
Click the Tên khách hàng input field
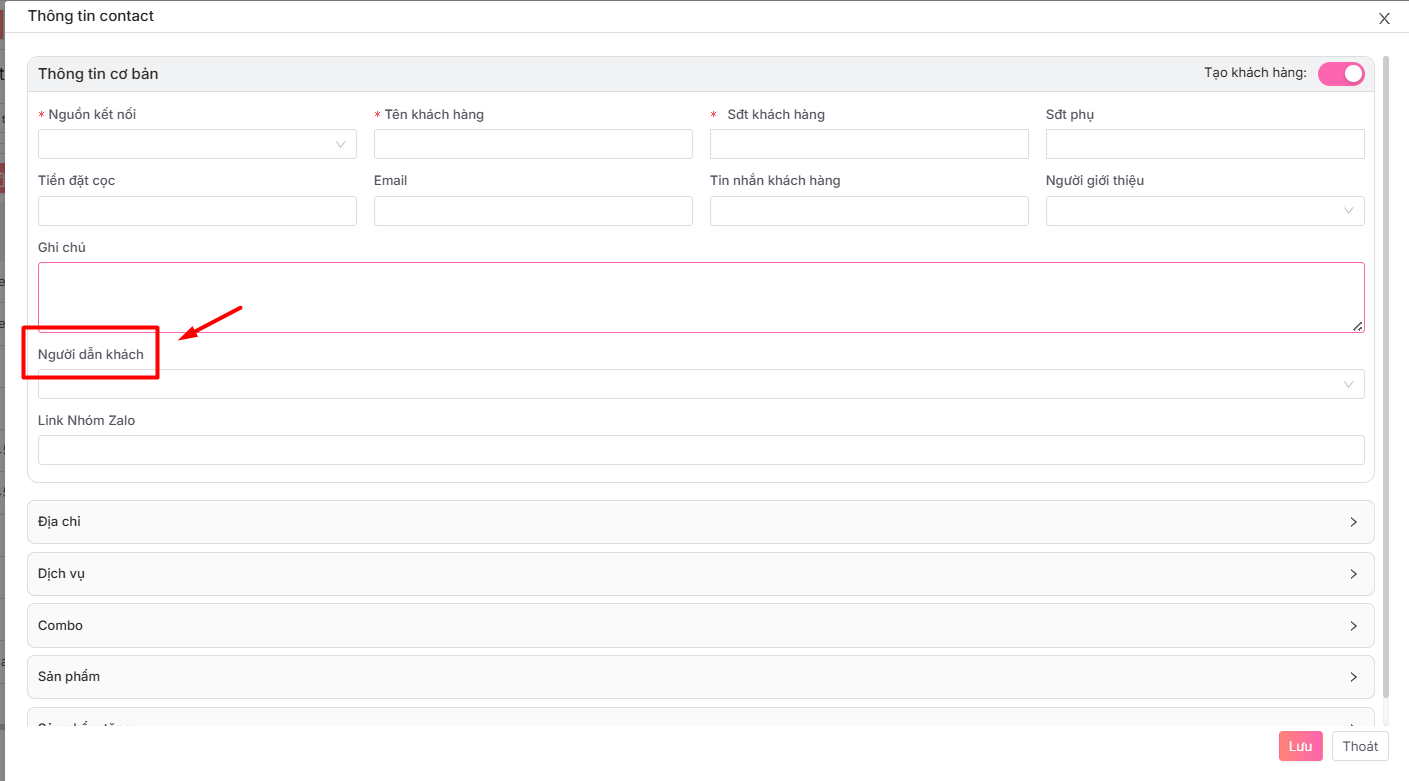point(533,144)
